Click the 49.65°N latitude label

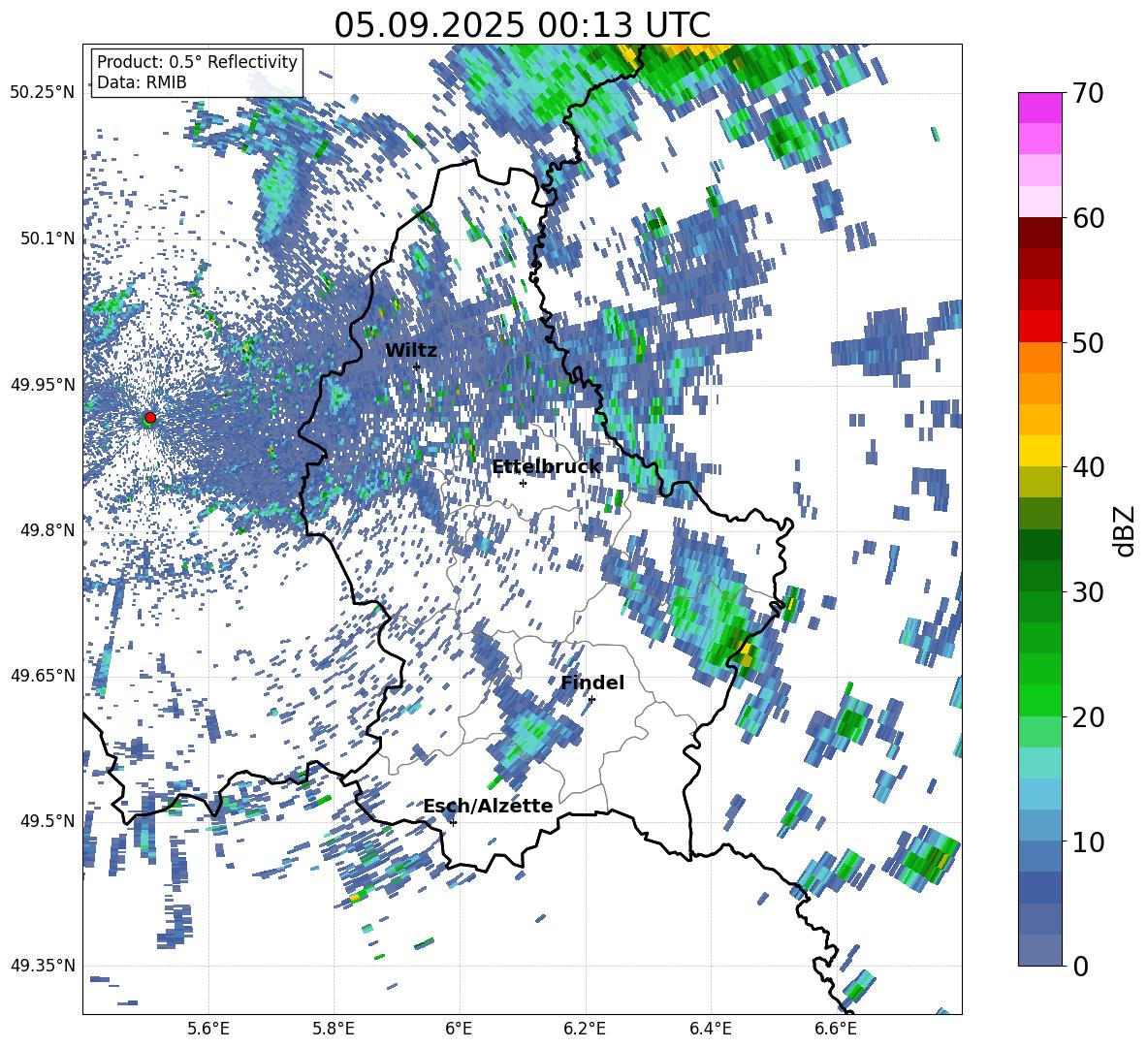pyautogui.click(x=43, y=675)
